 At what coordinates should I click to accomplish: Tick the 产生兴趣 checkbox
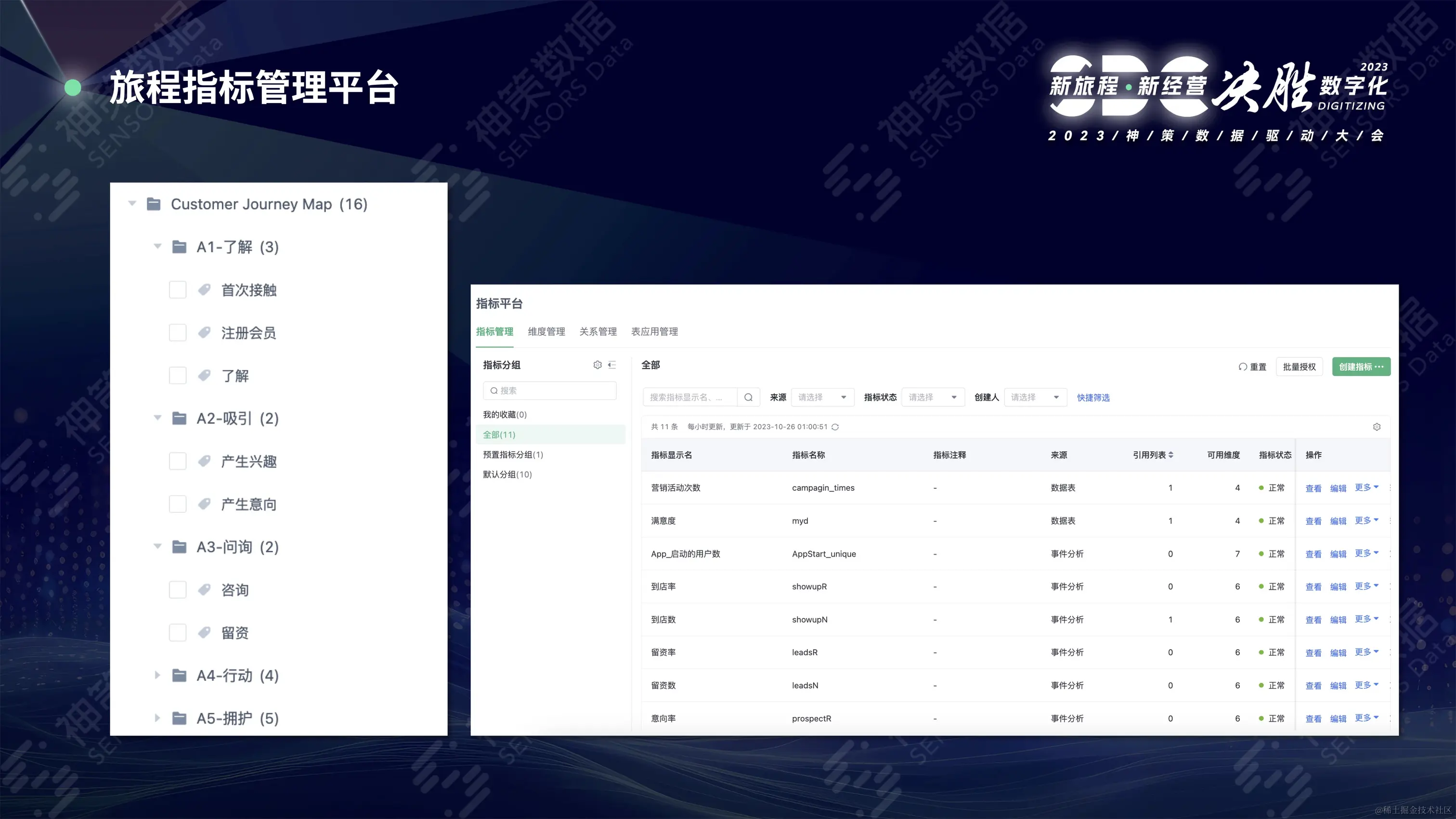tap(178, 461)
